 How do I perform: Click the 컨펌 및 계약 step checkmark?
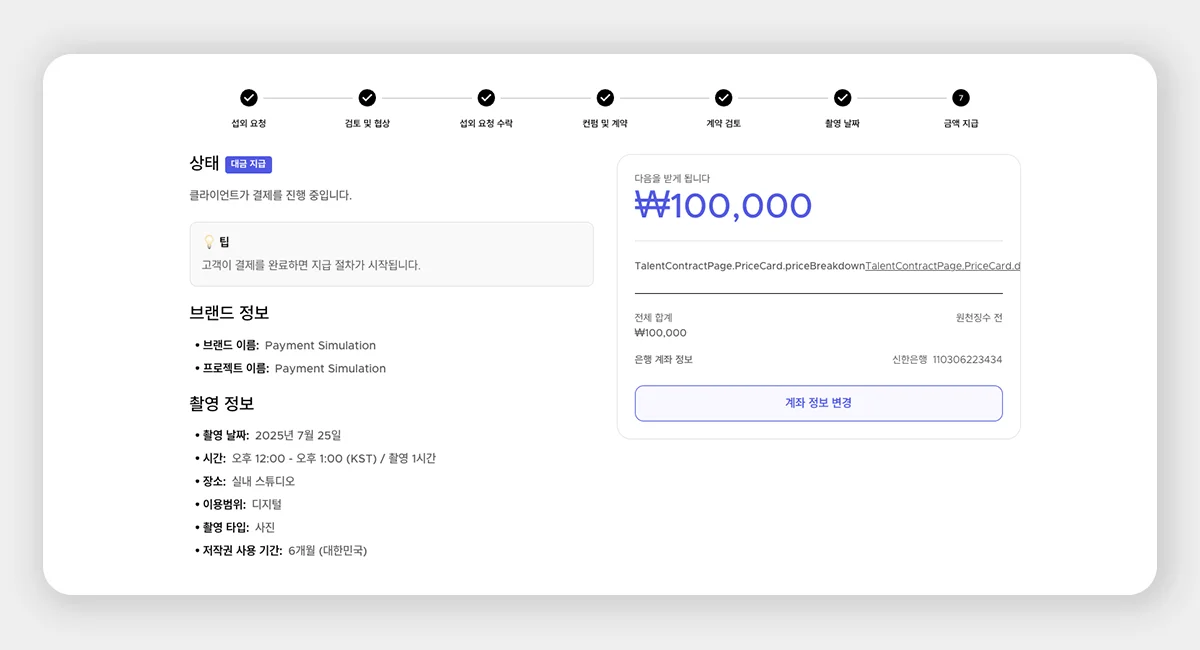click(605, 98)
